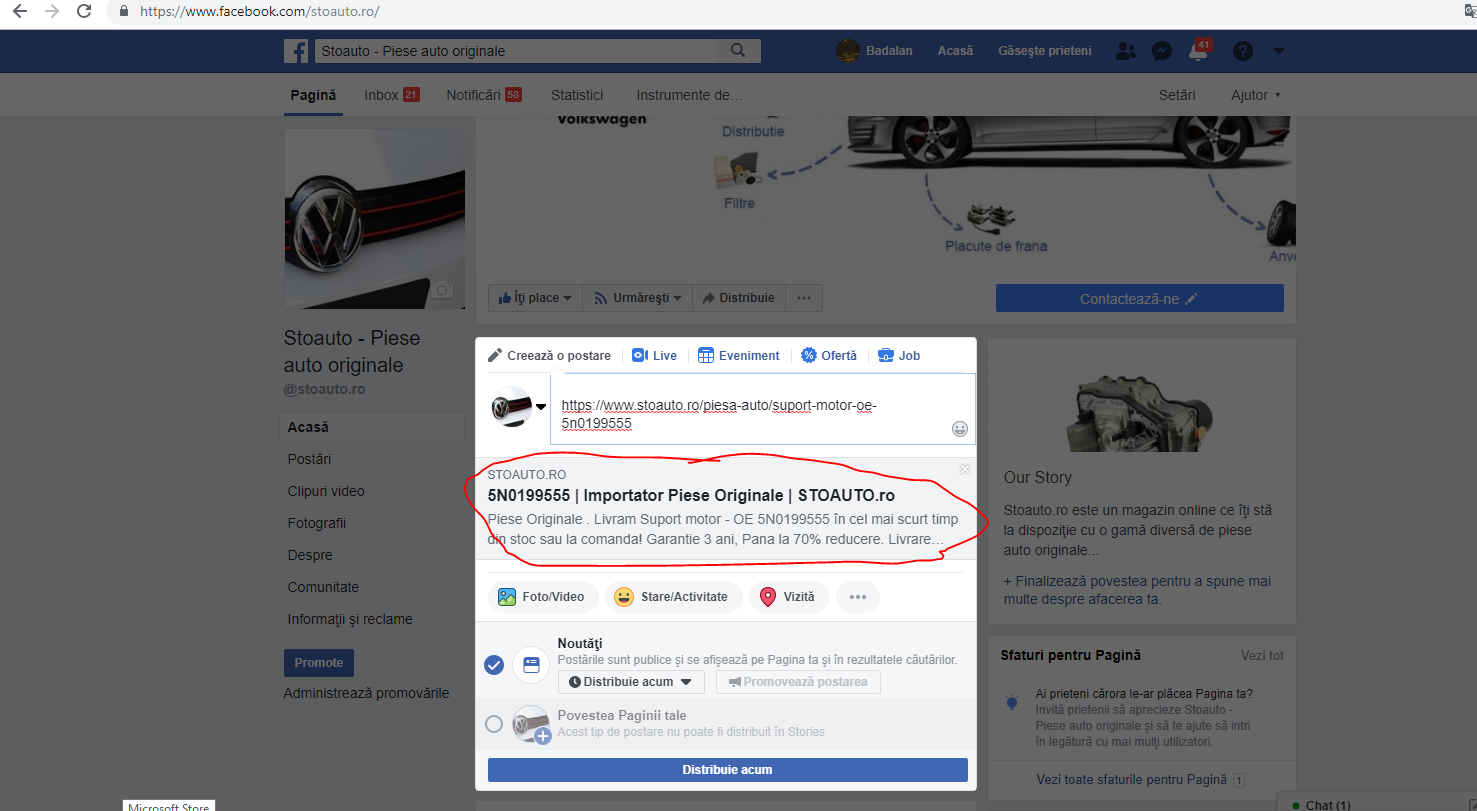Screen dimensions: 1477x811
Task: Click the blue Distribuie acum button
Action: pyautogui.click(x=728, y=770)
